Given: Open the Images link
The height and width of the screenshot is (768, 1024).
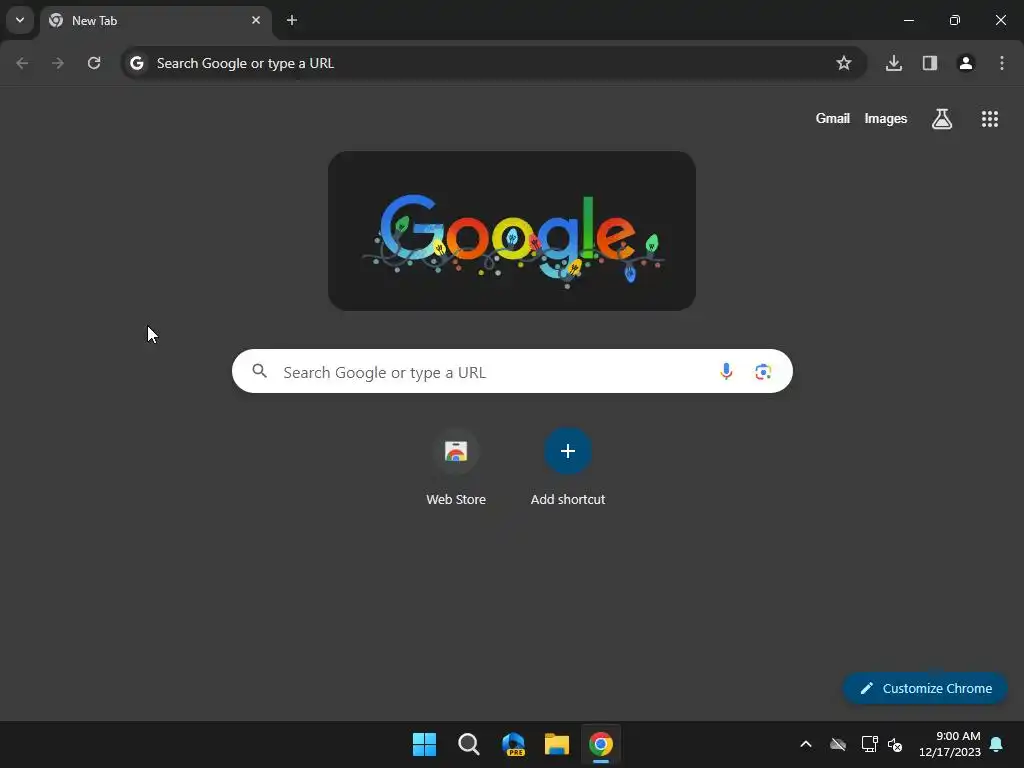Looking at the screenshot, I should point(886,119).
